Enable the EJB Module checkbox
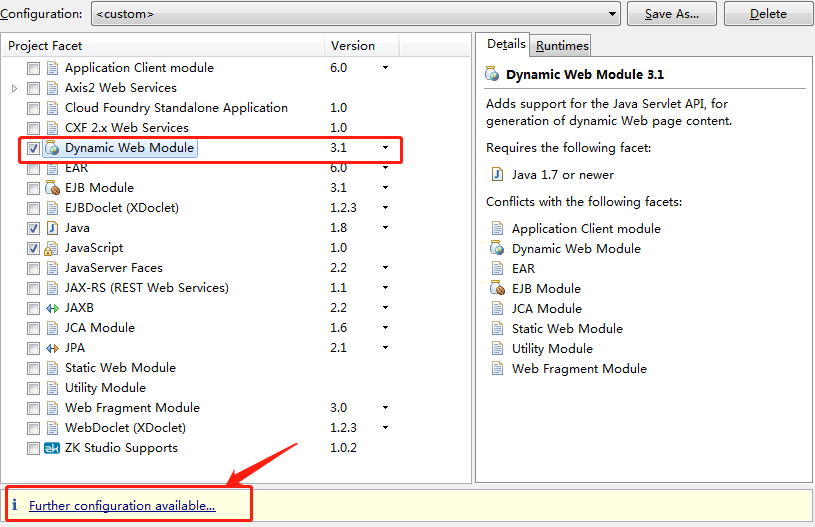 pos(33,189)
